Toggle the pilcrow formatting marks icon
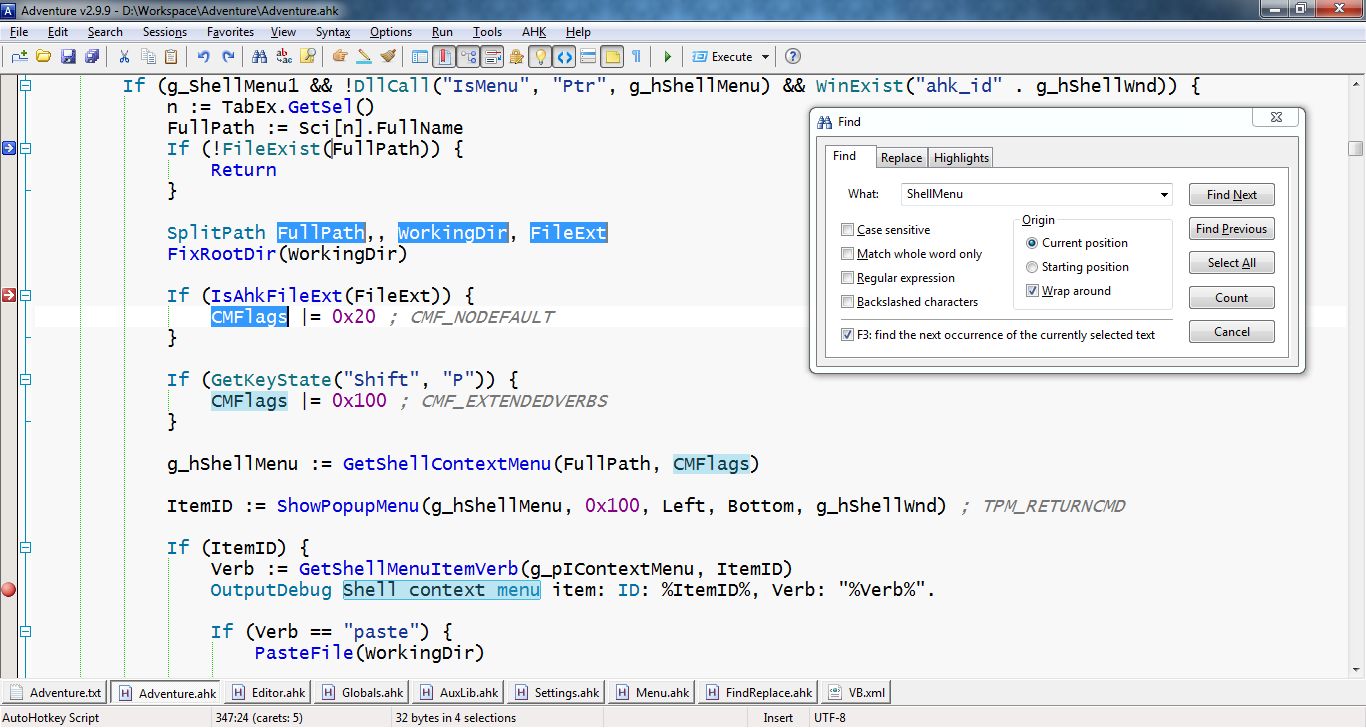1366x728 pixels. (636, 57)
